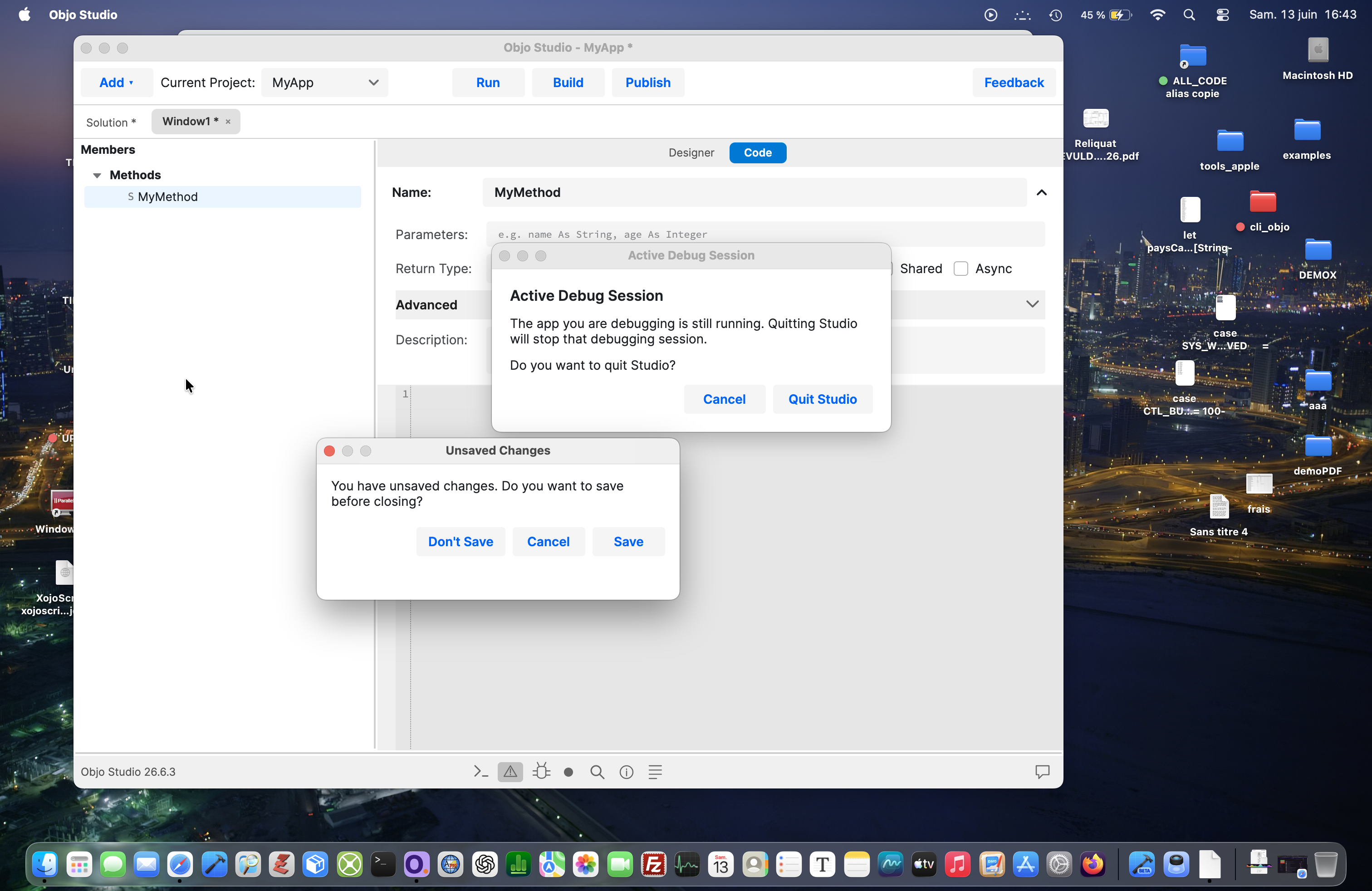
Task: Open System Settings from the Dock
Action: coord(1059,864)
